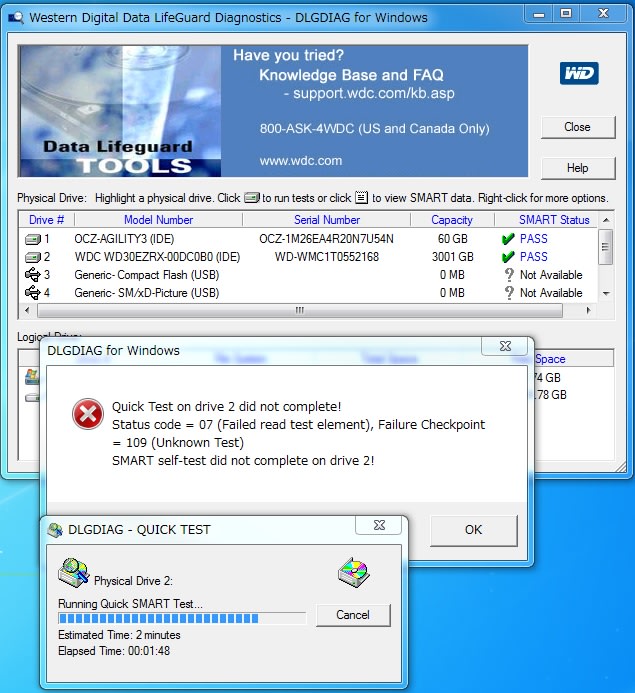The image size is (635, 693).
Task: Click the question mark for Compact Flash drive
Action: click(509, 275)
